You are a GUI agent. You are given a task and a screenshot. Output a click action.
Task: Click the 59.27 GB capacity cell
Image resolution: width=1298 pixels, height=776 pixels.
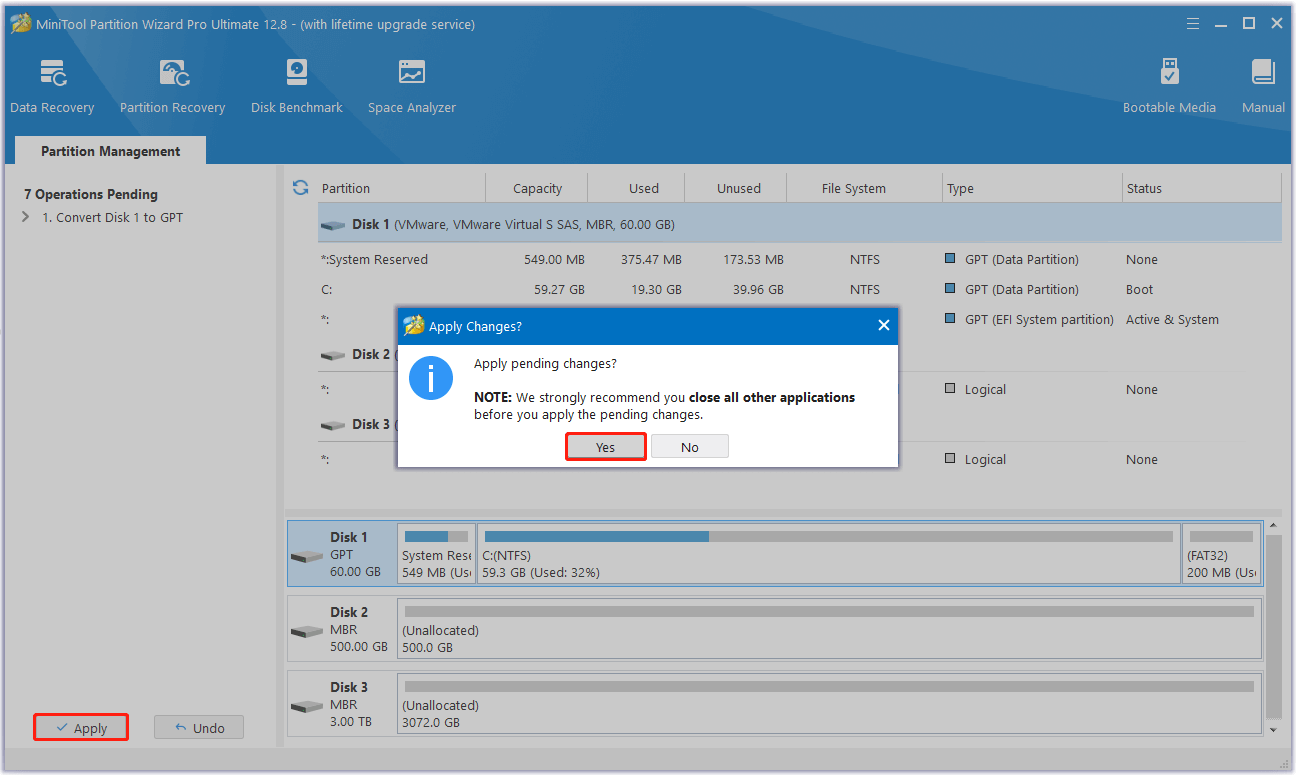click(557, 290)
